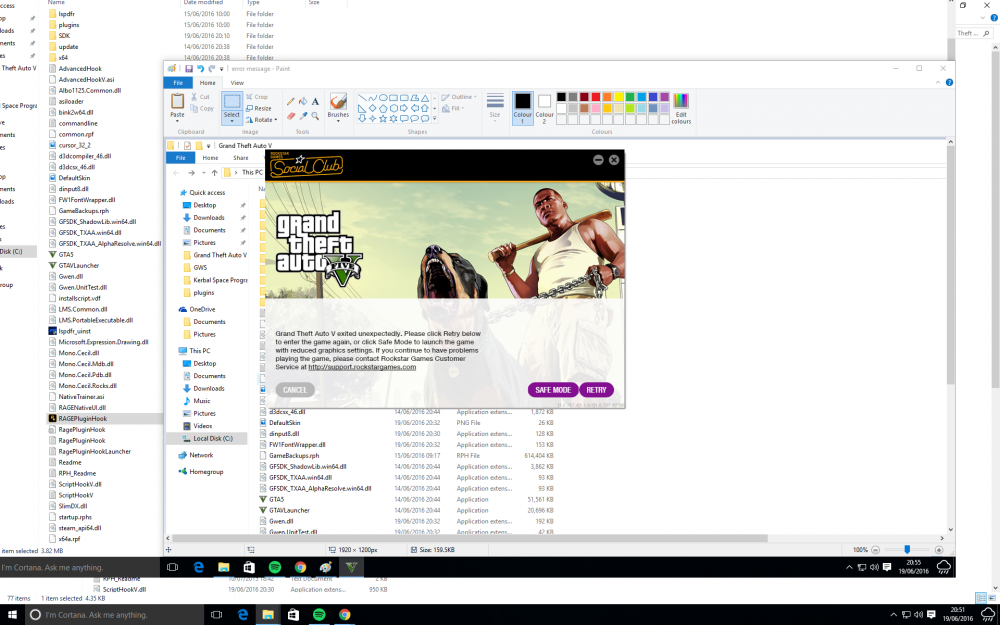1000x625 pixels.
Task: Open the Edit colours palette
Action: (680, 108)
